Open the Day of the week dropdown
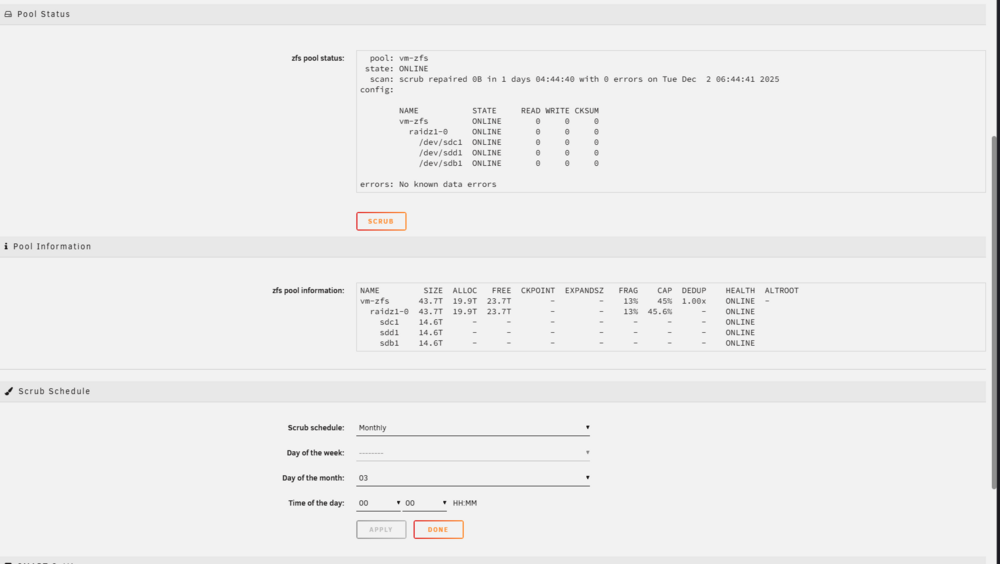 (473, 453)
